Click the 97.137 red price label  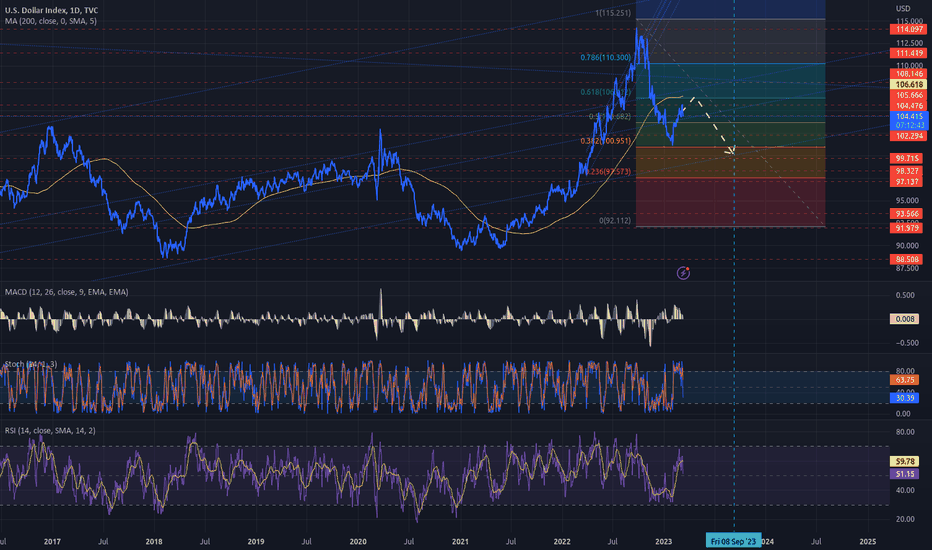pyautogui.click(x=906, y=181)
